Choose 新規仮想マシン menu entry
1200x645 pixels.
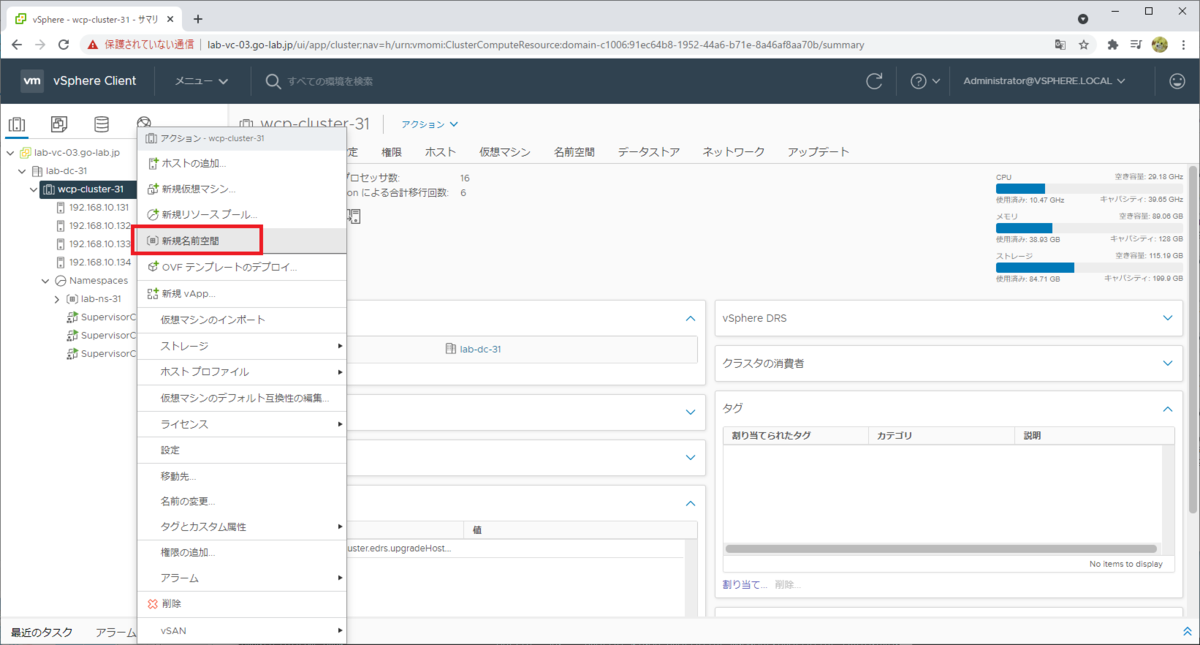point(241,189)
